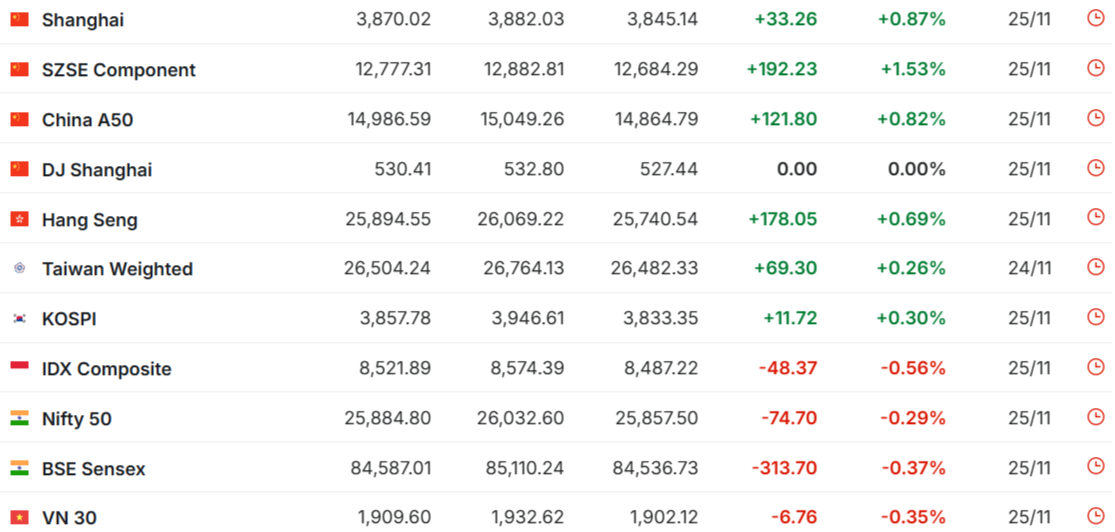Click the India flag beside BSE Sensex

click(x=20, y=468)
